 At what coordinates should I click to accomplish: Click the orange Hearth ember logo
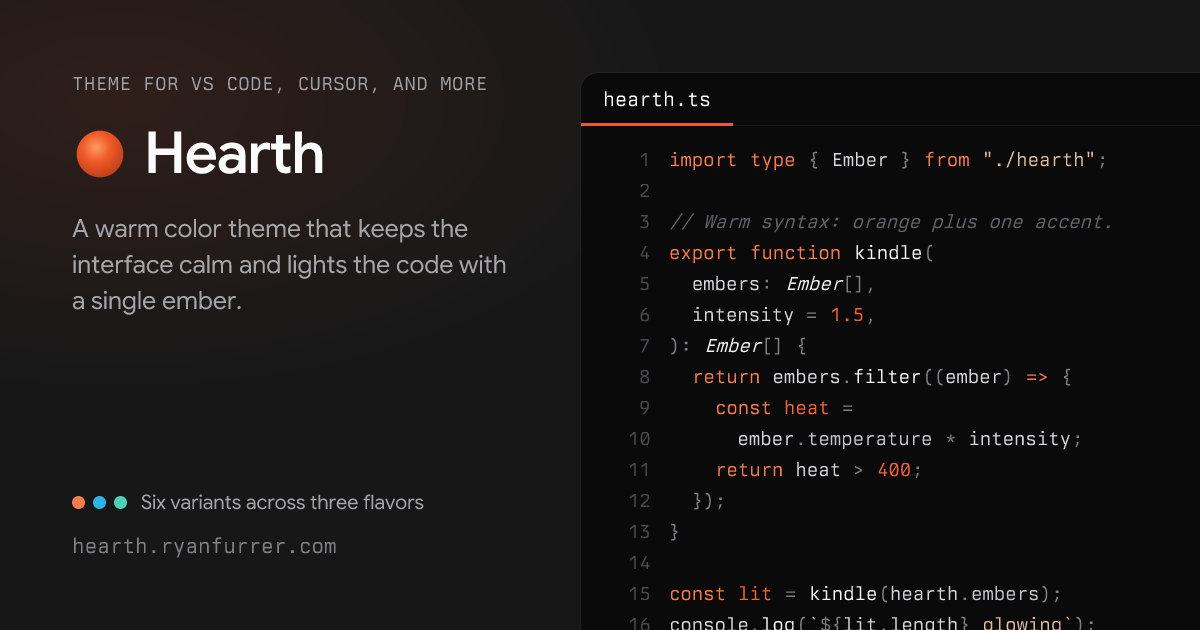pyautogui.click(x=100, y=154)
